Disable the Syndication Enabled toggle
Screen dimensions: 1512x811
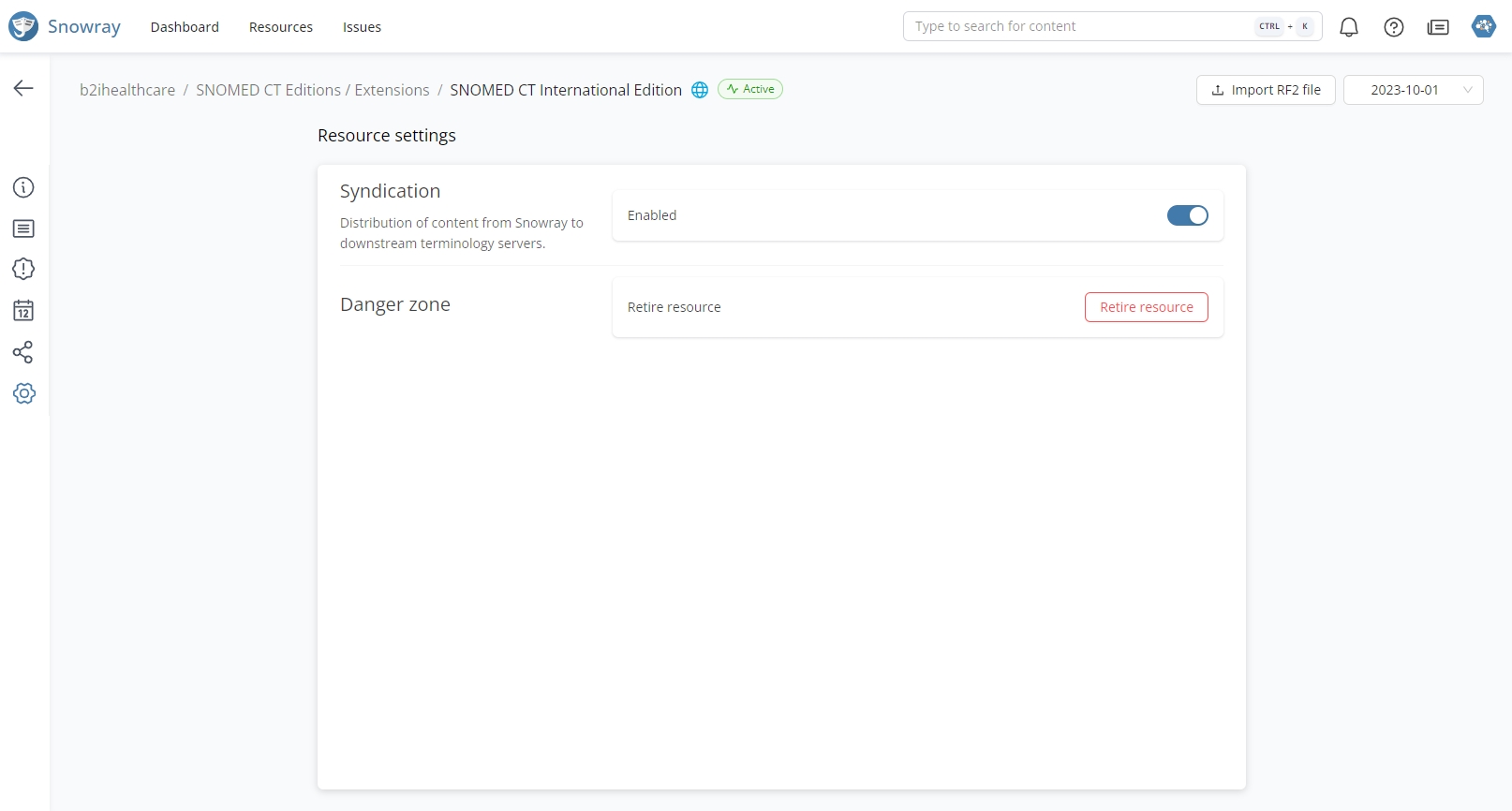(1187, 215)
